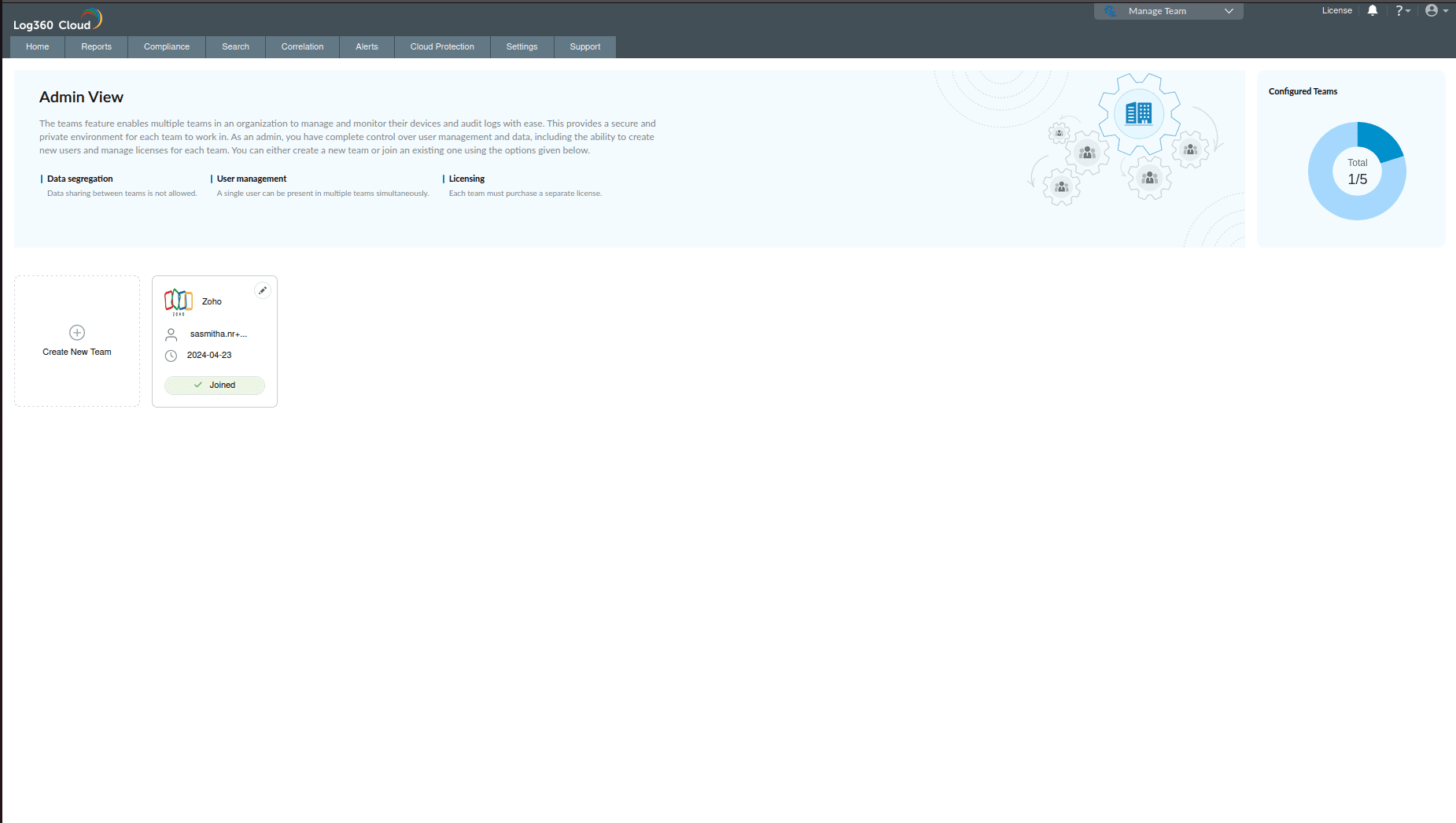Click the License link
The width and height of the screenshot is (1456, 823).
click(x=1337, y=11)
